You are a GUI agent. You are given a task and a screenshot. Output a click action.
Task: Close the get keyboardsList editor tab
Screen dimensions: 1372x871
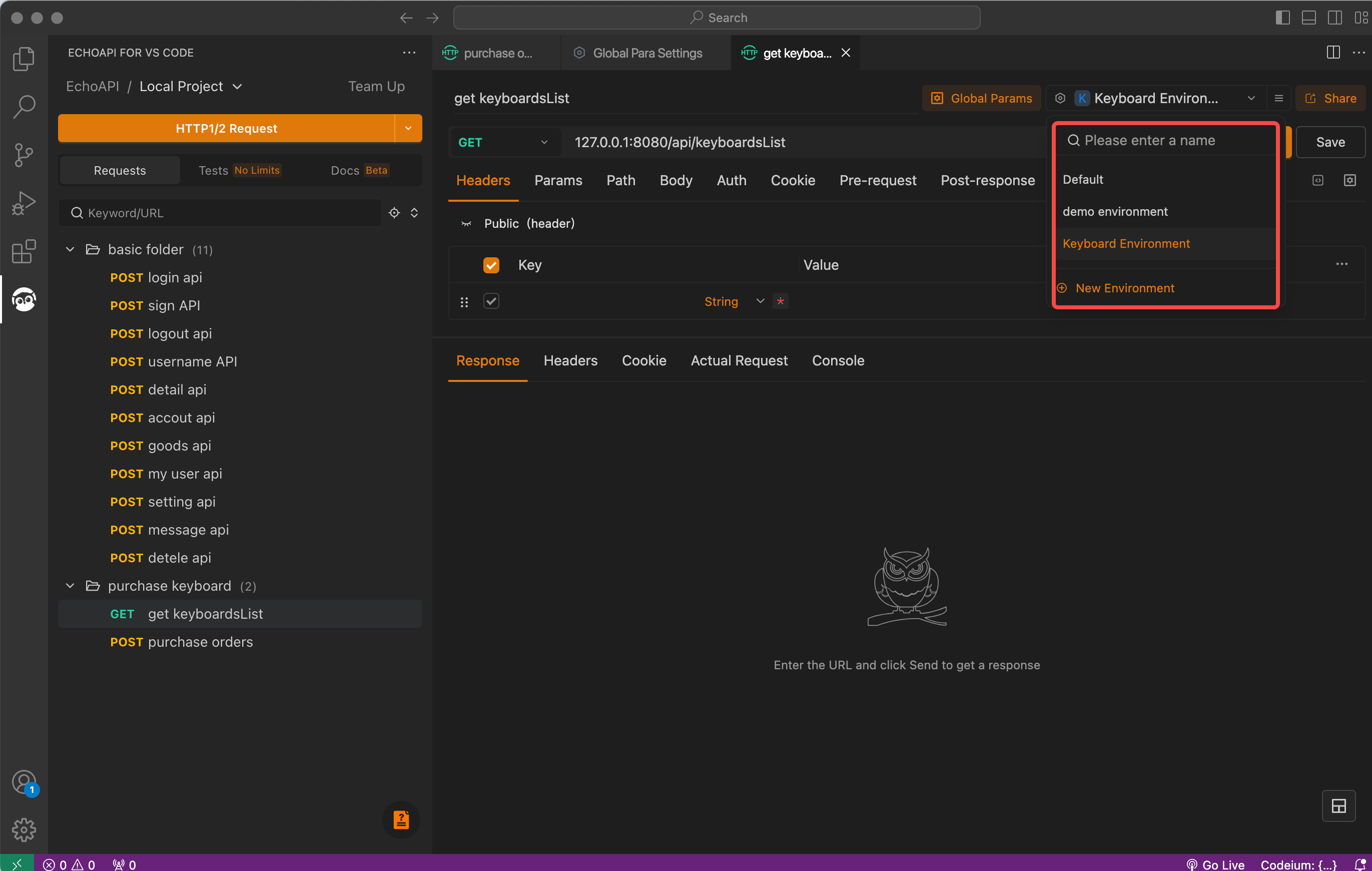pyautogui.click(x=846, y=53)
